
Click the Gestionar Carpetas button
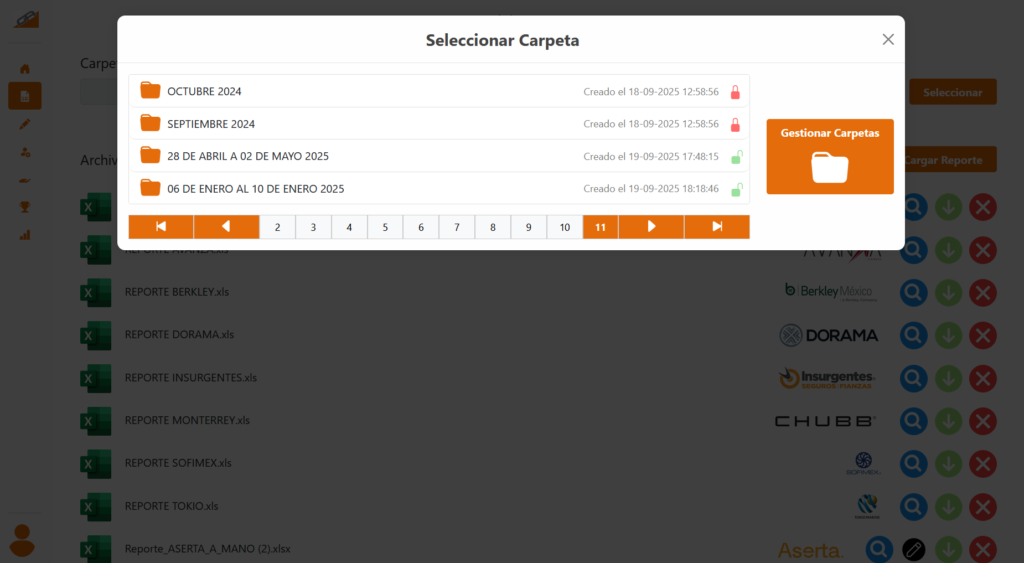(829, 156)
